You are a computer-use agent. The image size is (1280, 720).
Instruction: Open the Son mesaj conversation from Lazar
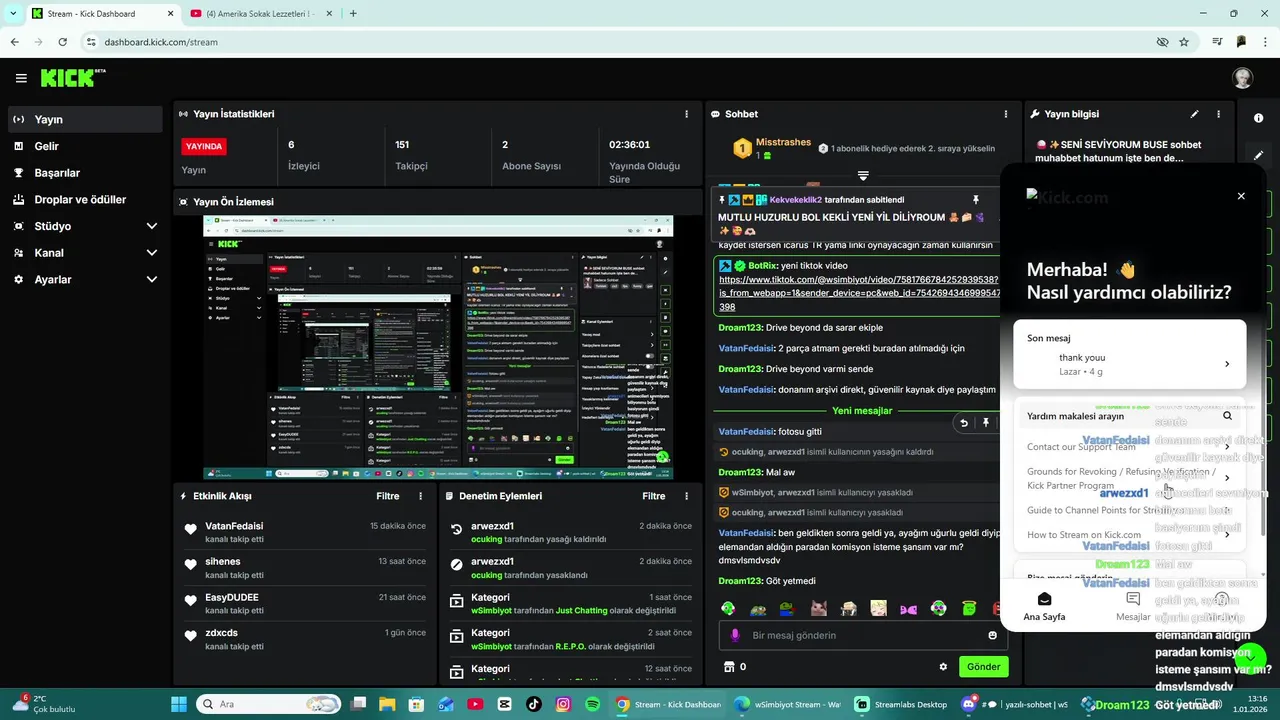(1129, 354)
